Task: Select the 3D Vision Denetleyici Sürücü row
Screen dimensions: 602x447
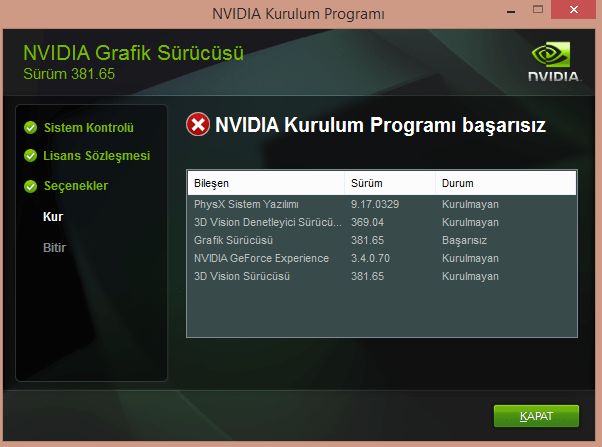Action: 382,222
